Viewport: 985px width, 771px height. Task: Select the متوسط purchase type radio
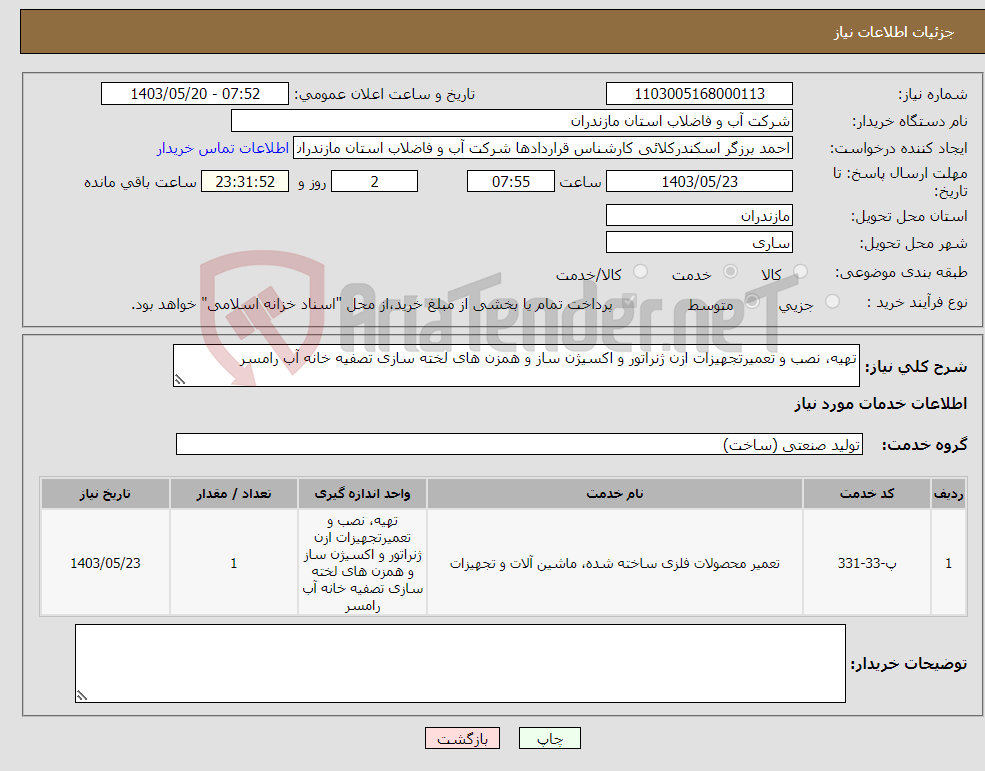coord(752,302)
